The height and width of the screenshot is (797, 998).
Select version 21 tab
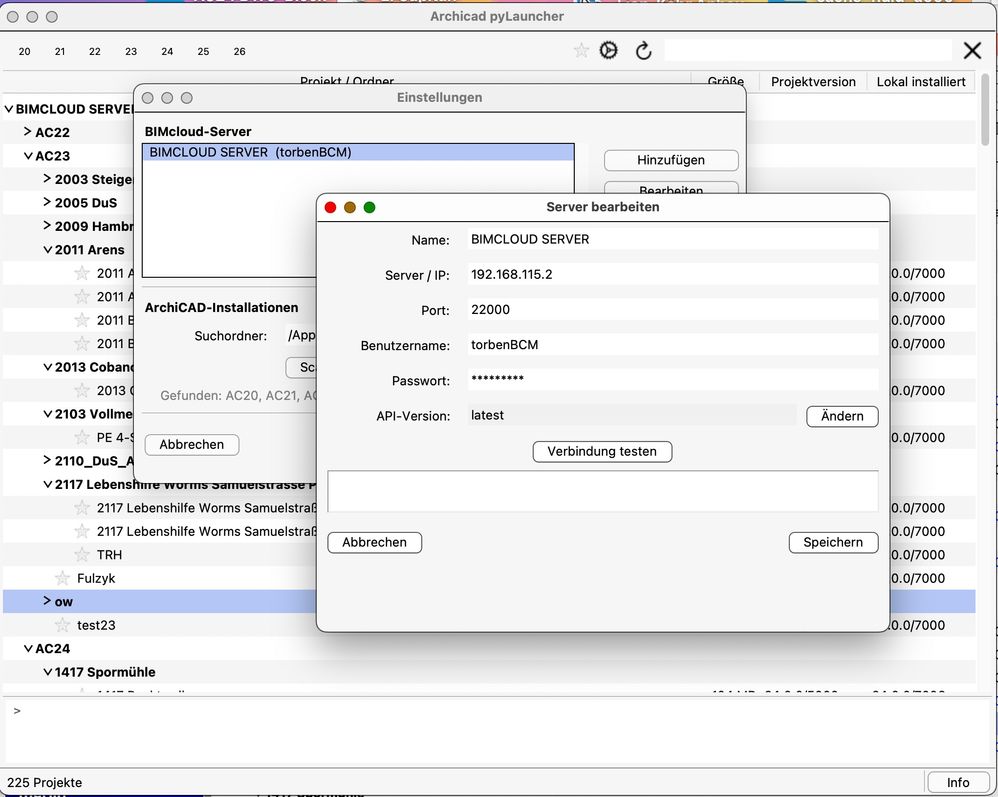60,52
